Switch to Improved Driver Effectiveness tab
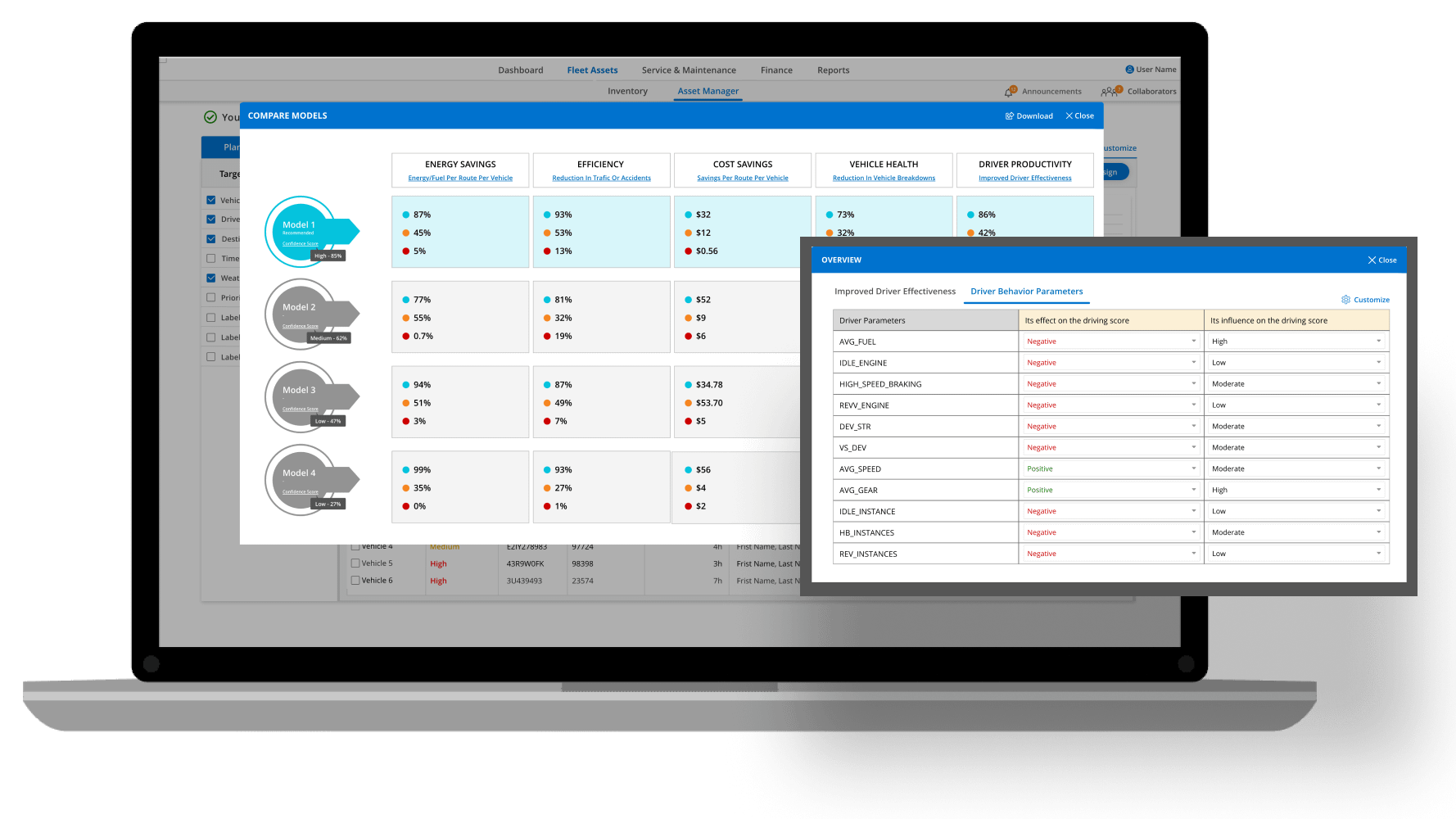 tap(894, 292)
